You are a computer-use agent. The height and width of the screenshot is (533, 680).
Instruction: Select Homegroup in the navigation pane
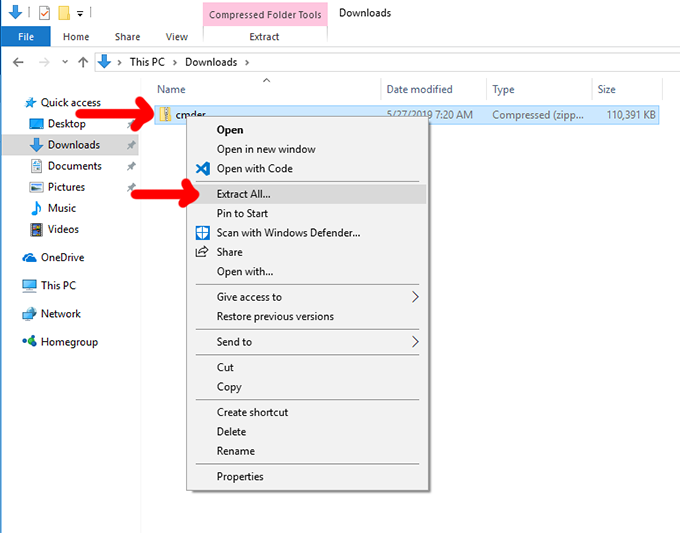[x=69, y=342]
